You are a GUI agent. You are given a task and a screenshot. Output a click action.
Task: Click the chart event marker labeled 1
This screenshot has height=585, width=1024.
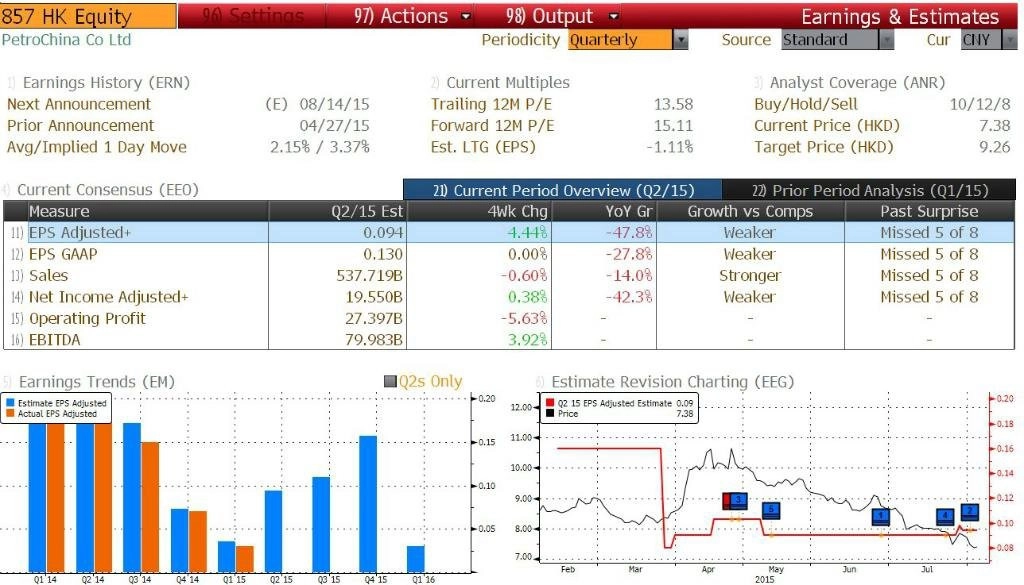[x=881, y=517]
